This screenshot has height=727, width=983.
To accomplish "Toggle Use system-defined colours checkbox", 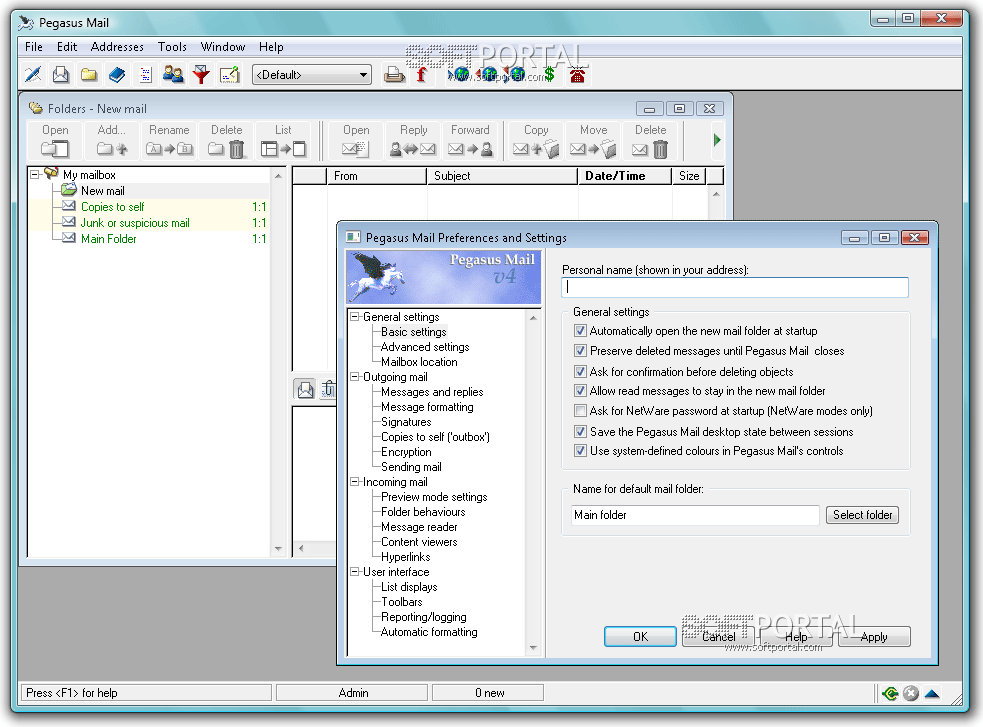I will click(581, 451).
